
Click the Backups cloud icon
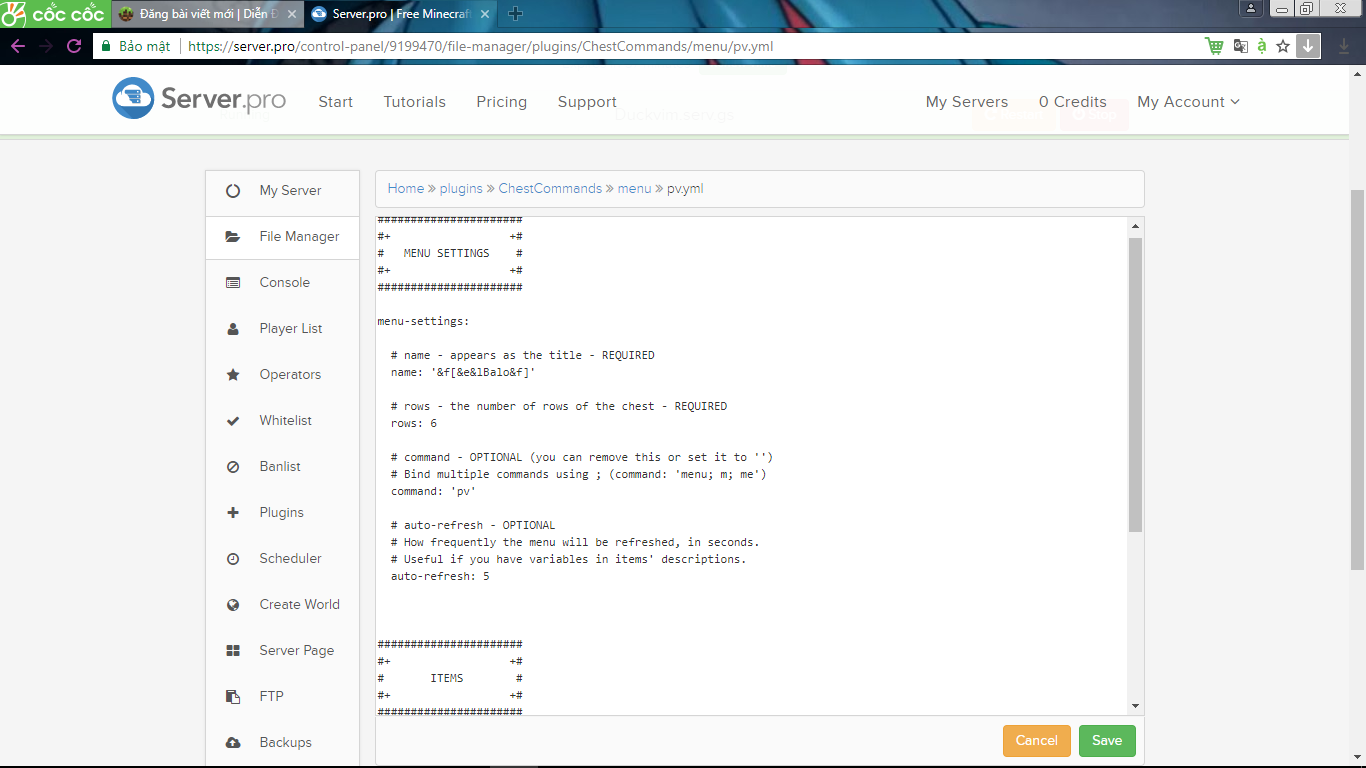[233, 743]
